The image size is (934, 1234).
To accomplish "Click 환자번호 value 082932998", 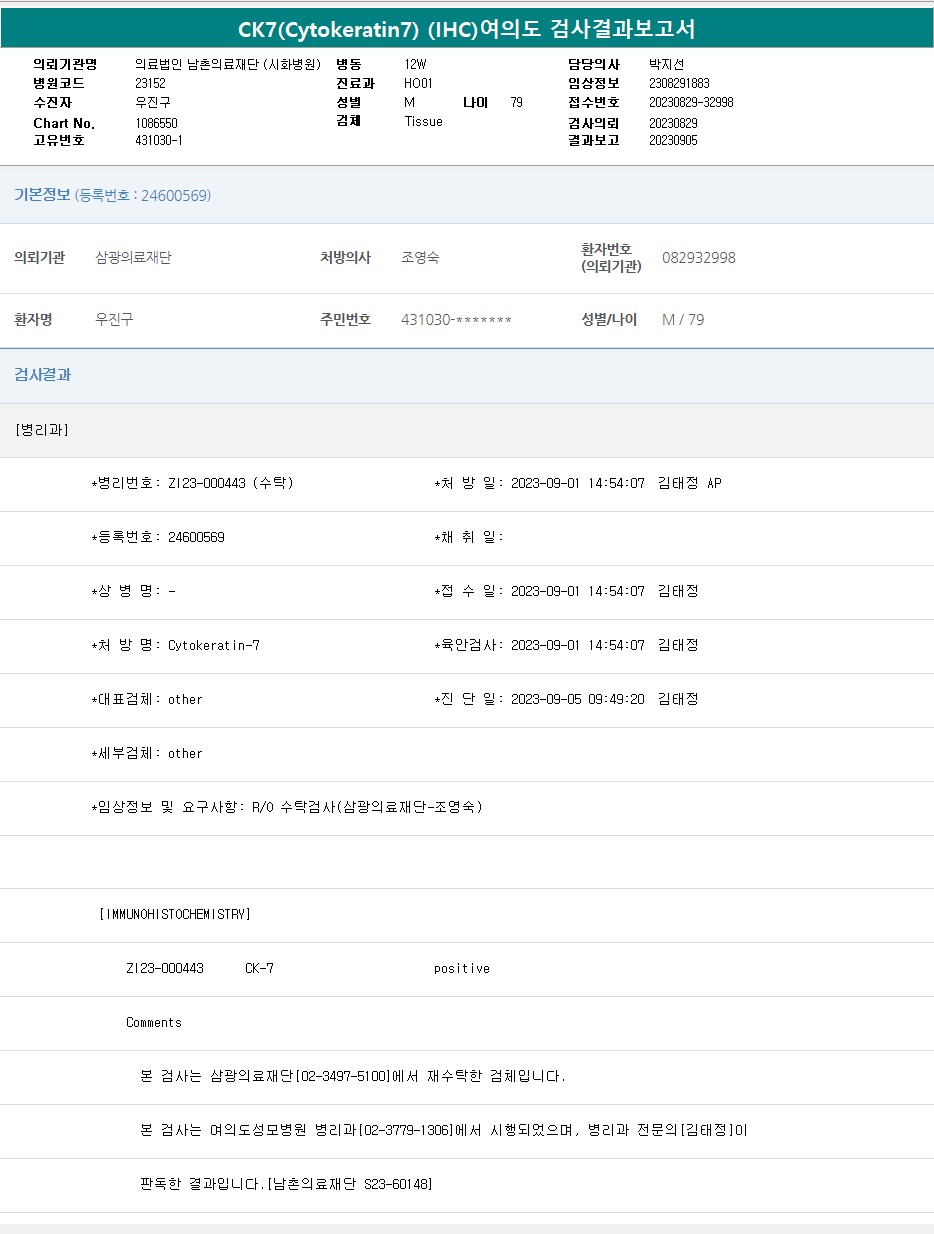I will click(698, 258).
